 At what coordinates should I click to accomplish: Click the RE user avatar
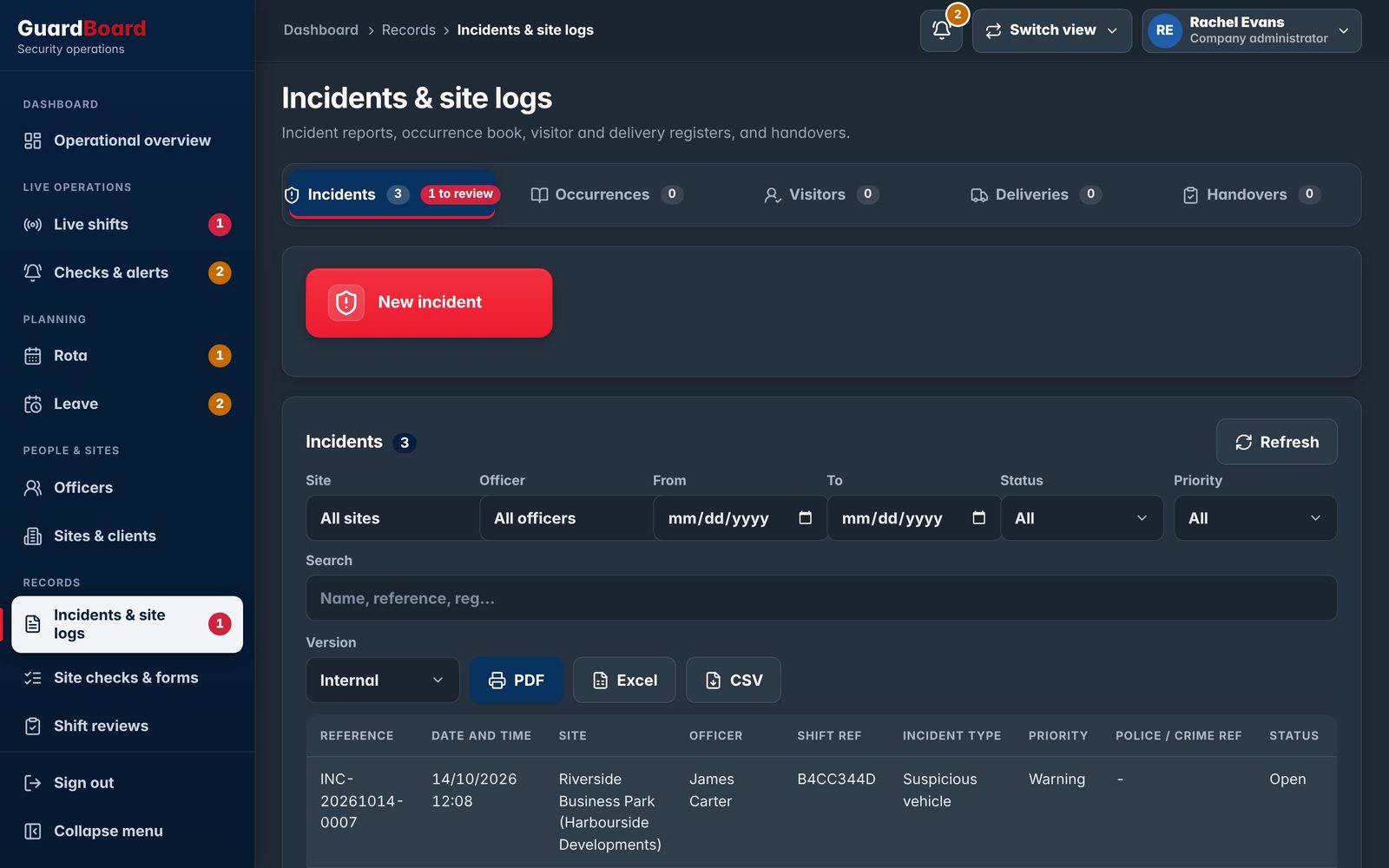(1164, 30)
